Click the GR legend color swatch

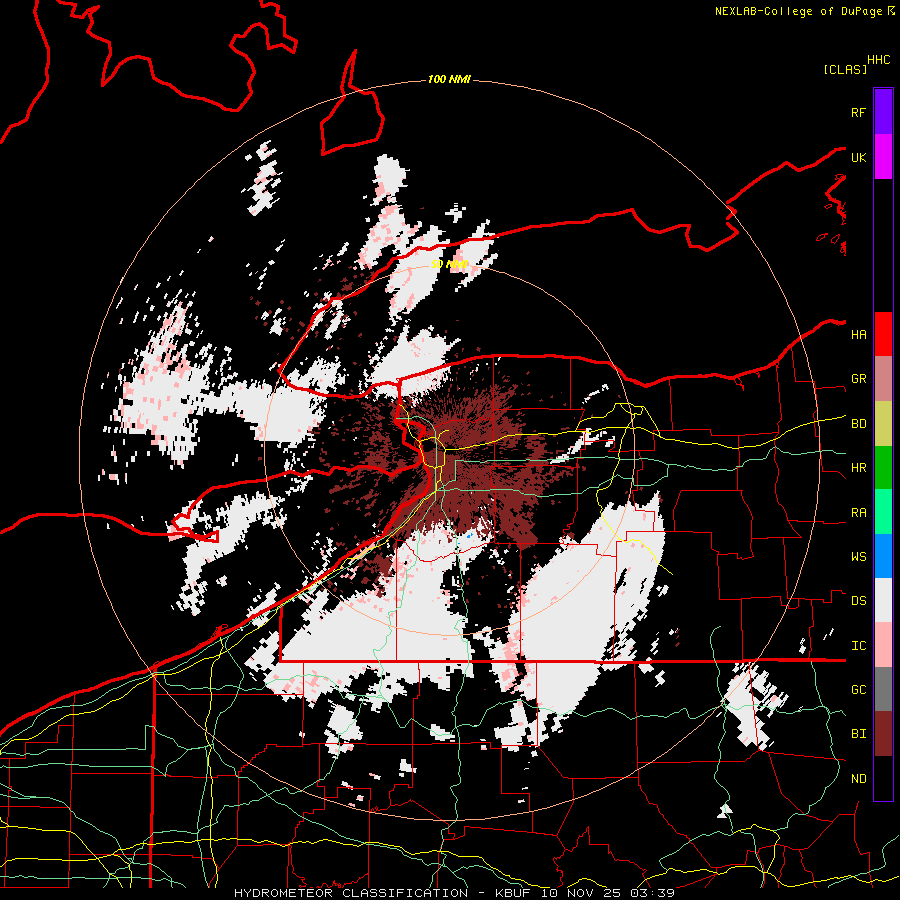tap(883, 379)
